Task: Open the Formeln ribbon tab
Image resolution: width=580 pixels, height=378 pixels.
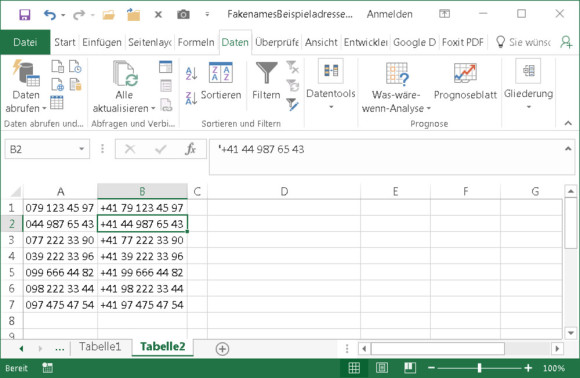Action: tap(196, 42)
